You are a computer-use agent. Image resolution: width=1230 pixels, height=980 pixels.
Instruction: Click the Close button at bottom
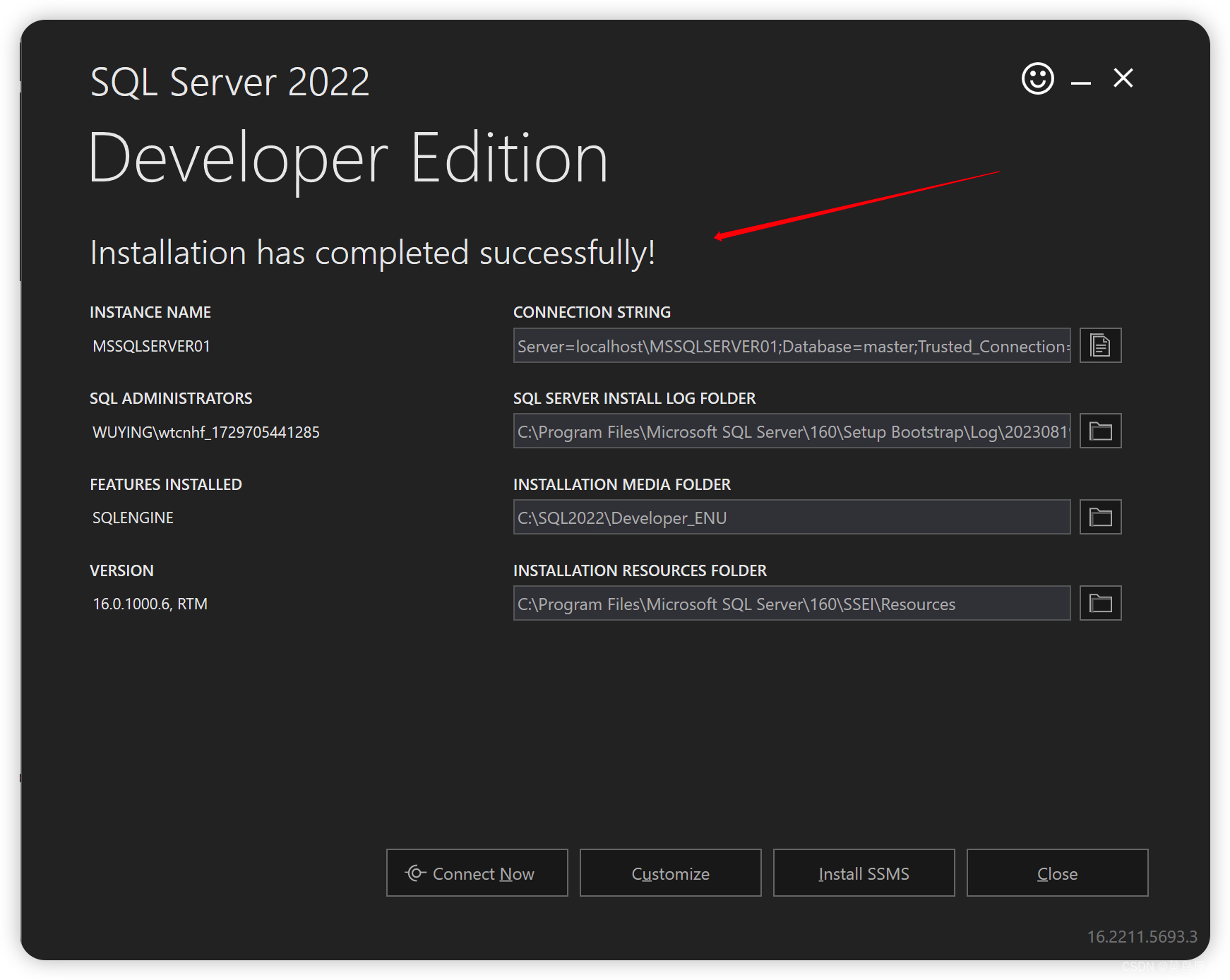(x=1057, y=873)
